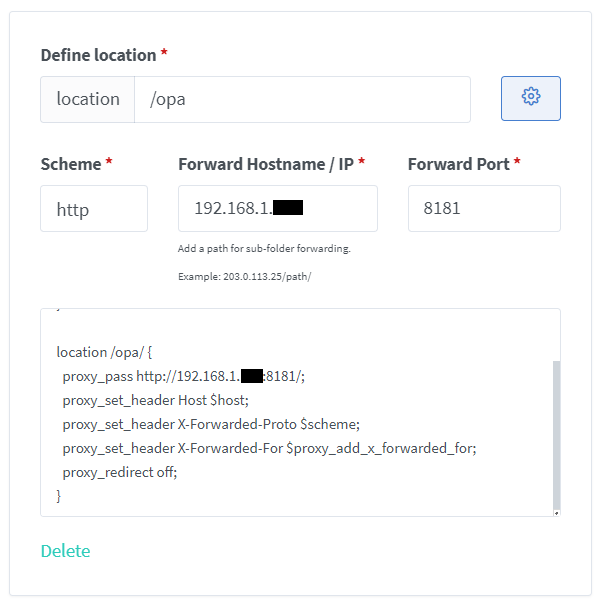Open the Scheme http dropdown
The image size is (600, 605).
coord(94,208)
